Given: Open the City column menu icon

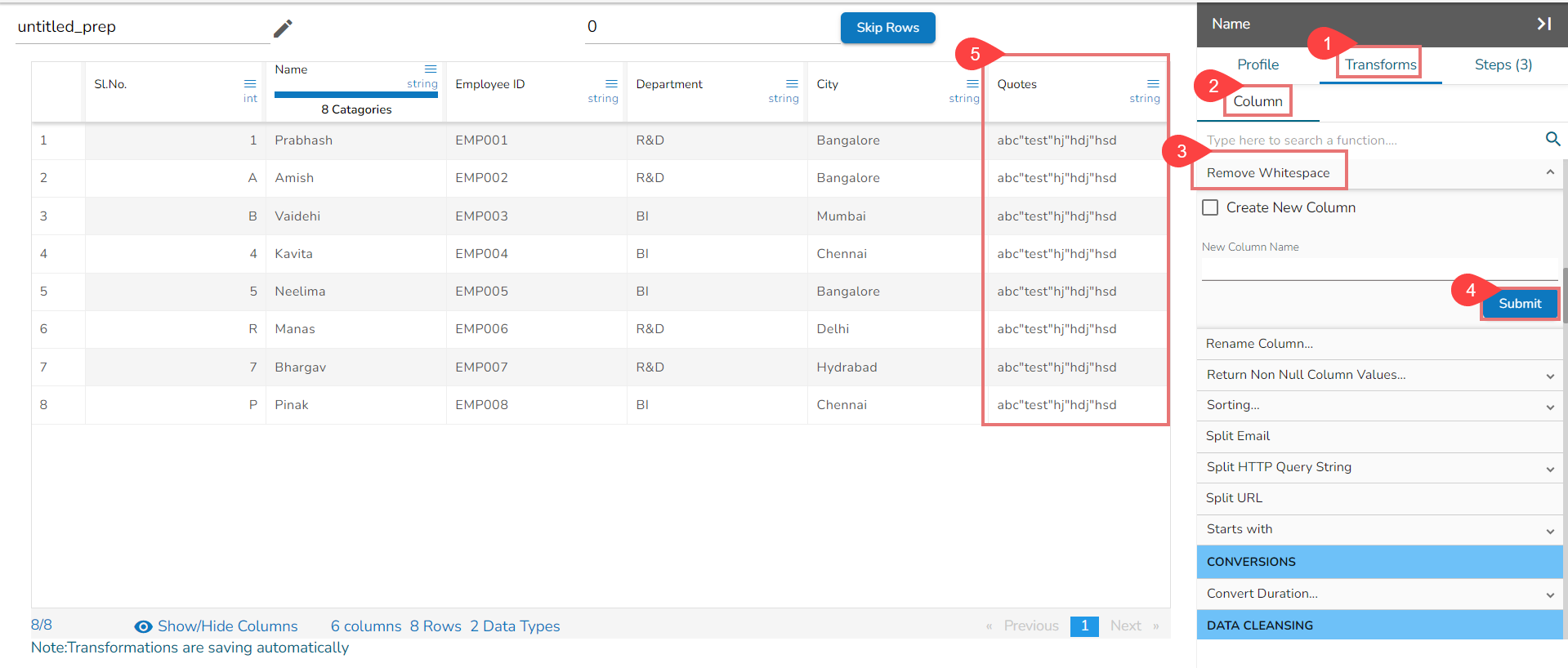Looking at the screenshot, I should click(x=972, y=84).
